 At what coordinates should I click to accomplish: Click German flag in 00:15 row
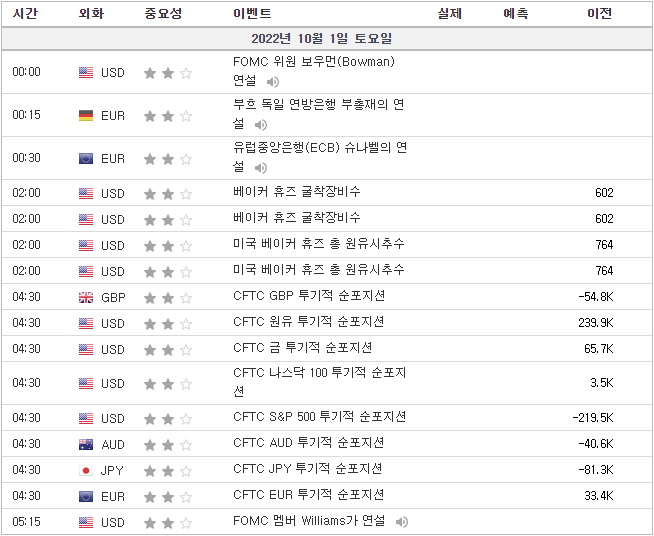coord(86,116)
